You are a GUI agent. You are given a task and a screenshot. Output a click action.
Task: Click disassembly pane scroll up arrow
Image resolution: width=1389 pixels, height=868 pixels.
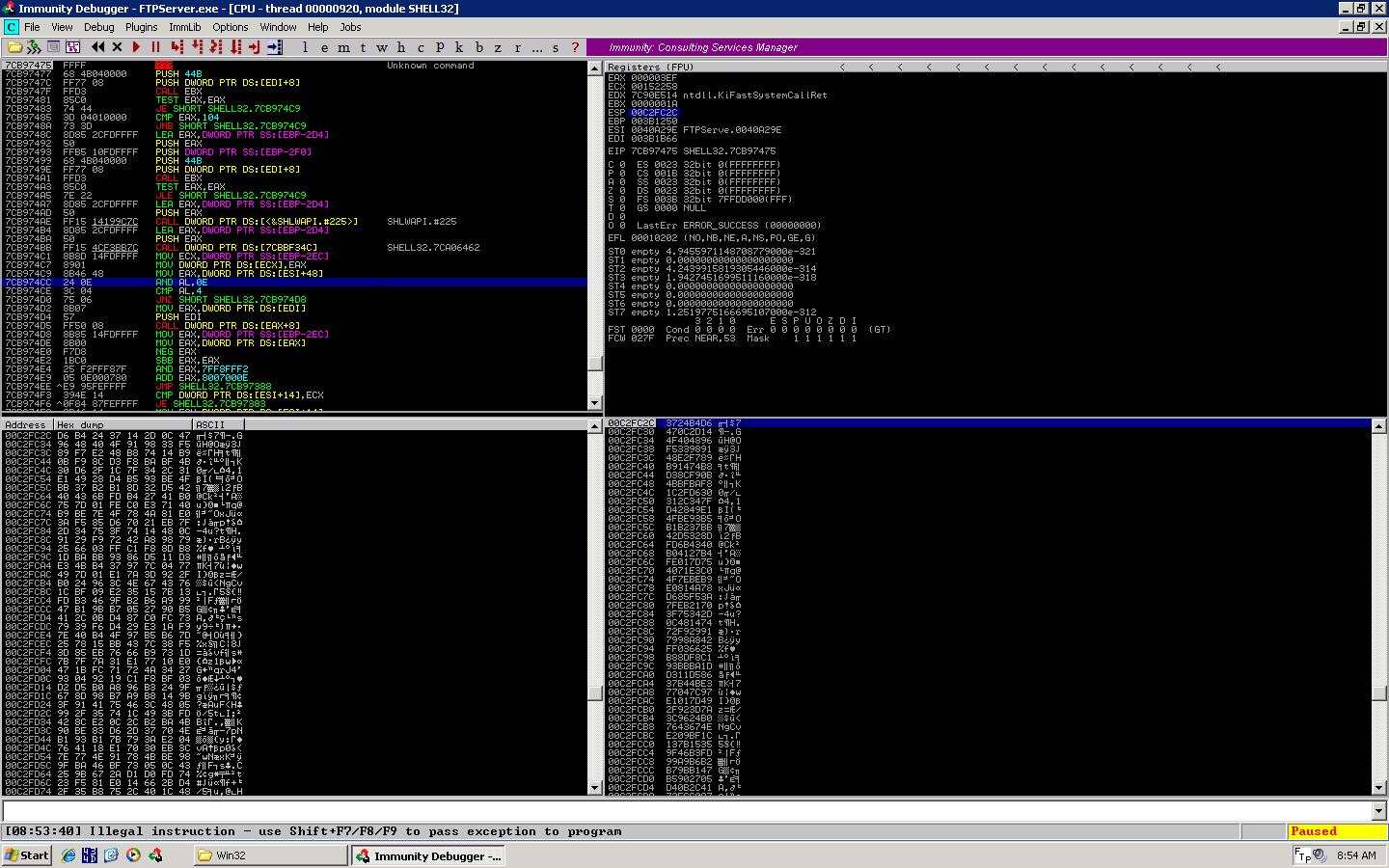point(594,68)
